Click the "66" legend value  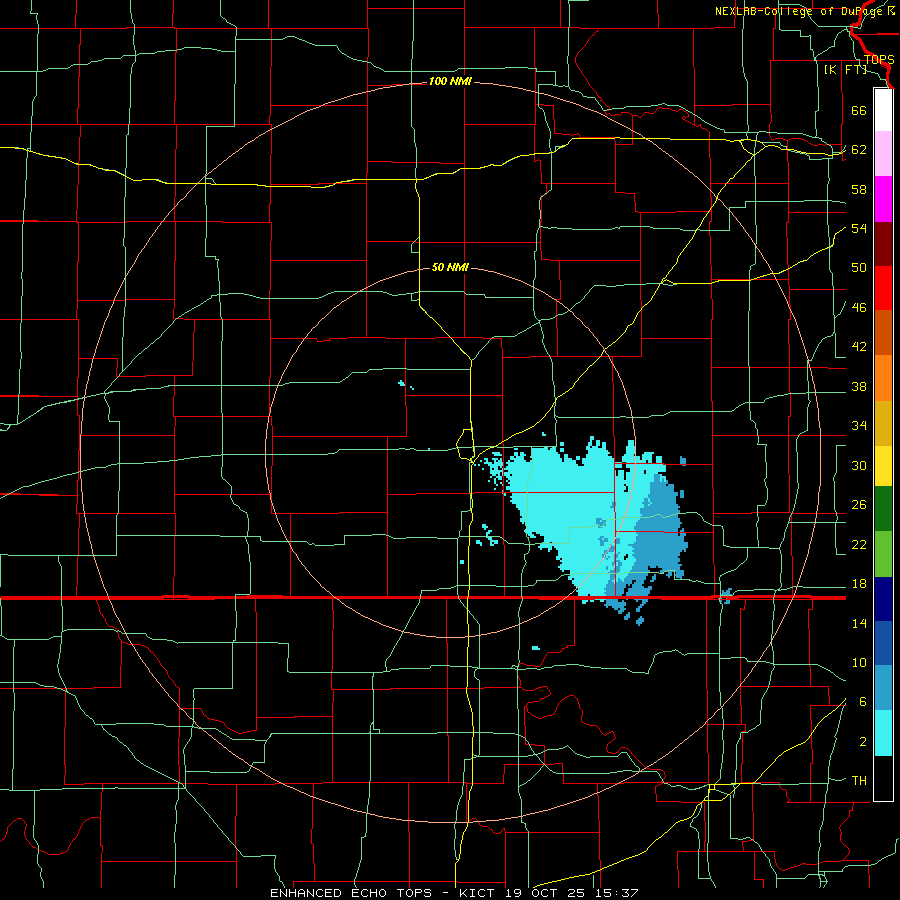[859, 110]
